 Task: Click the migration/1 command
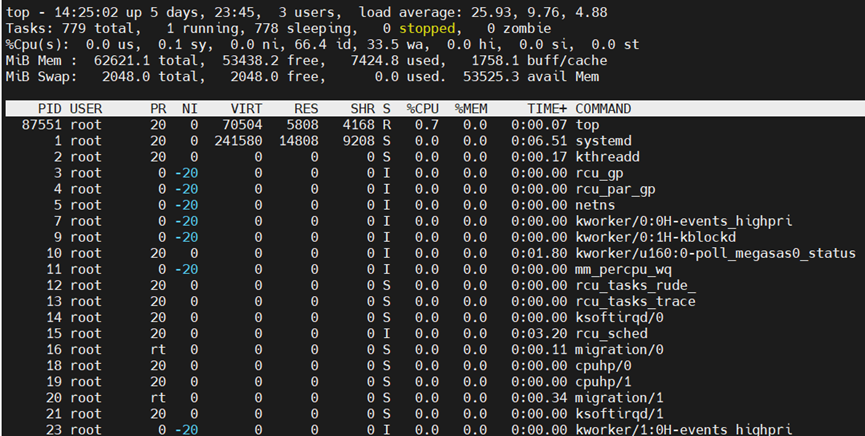(x=619, y=397)
